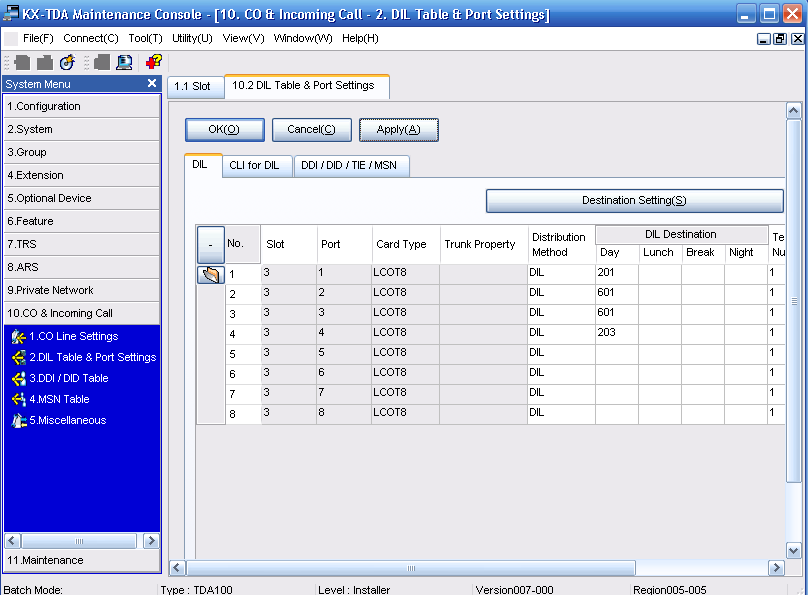Expand 7.TRS menu section
Image resolution: width=808 pixels, height=595 pixels.
[82, 244]
